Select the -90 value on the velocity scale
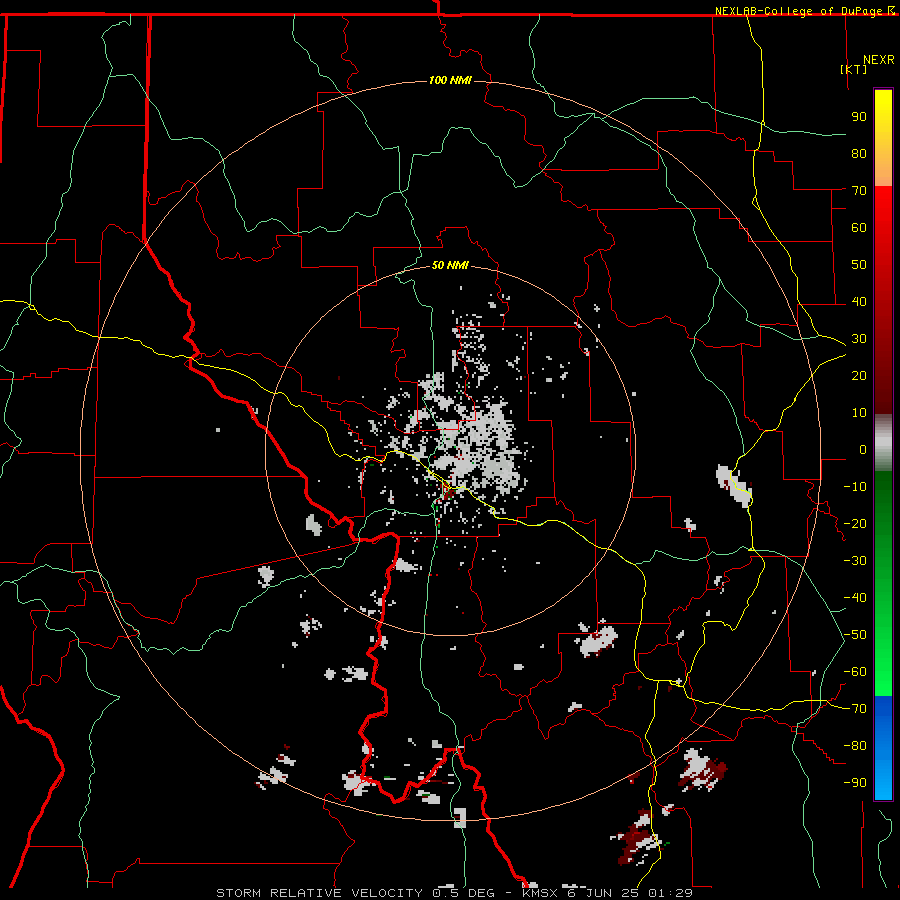 point(855,783)
